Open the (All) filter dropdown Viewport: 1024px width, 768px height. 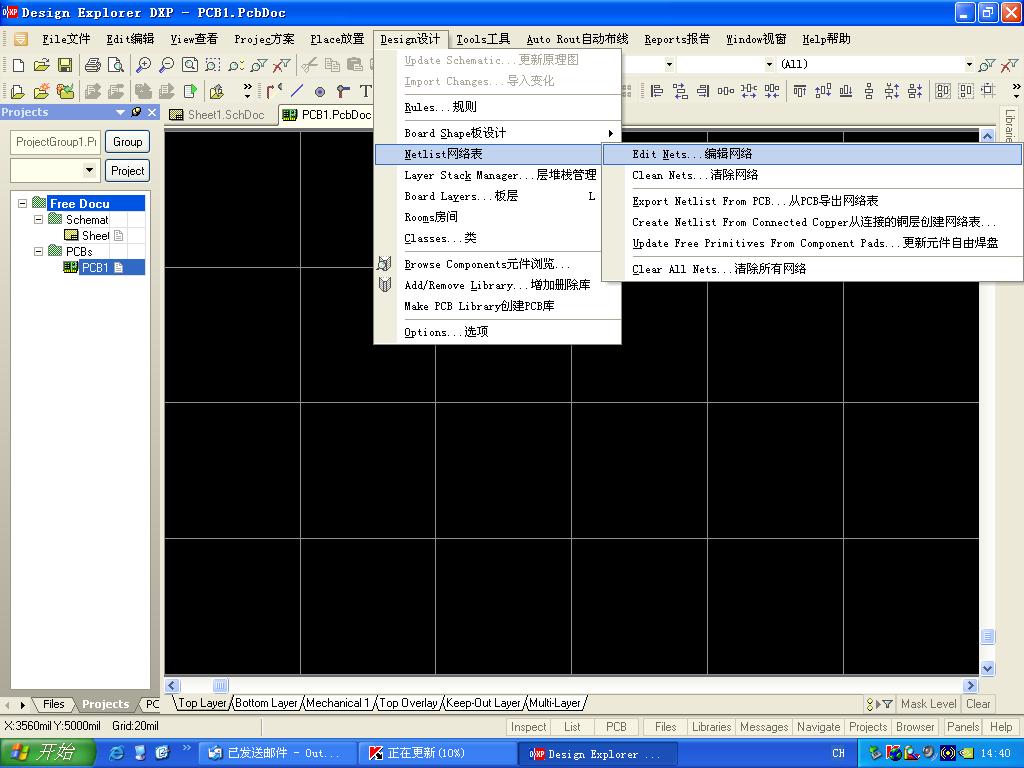click(969, 64)
